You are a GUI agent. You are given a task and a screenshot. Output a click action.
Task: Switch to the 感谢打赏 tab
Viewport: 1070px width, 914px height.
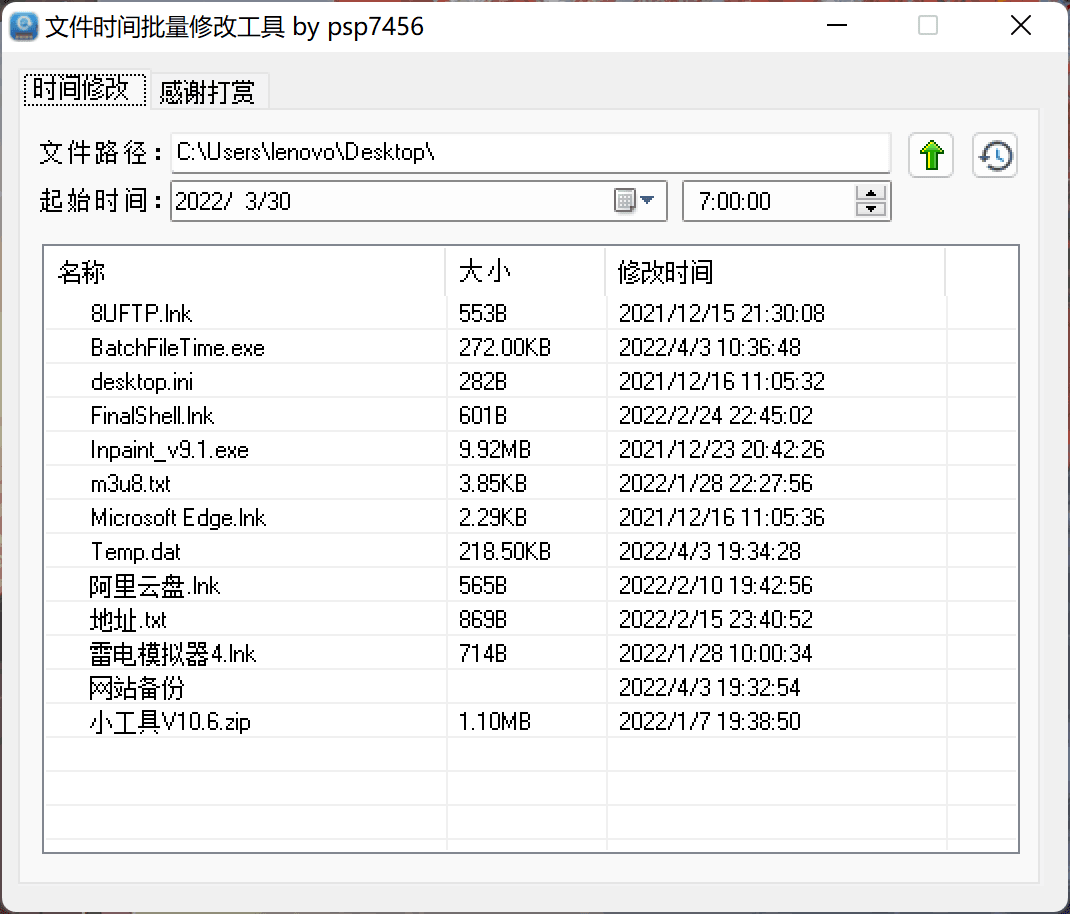(x=207, y=92)
